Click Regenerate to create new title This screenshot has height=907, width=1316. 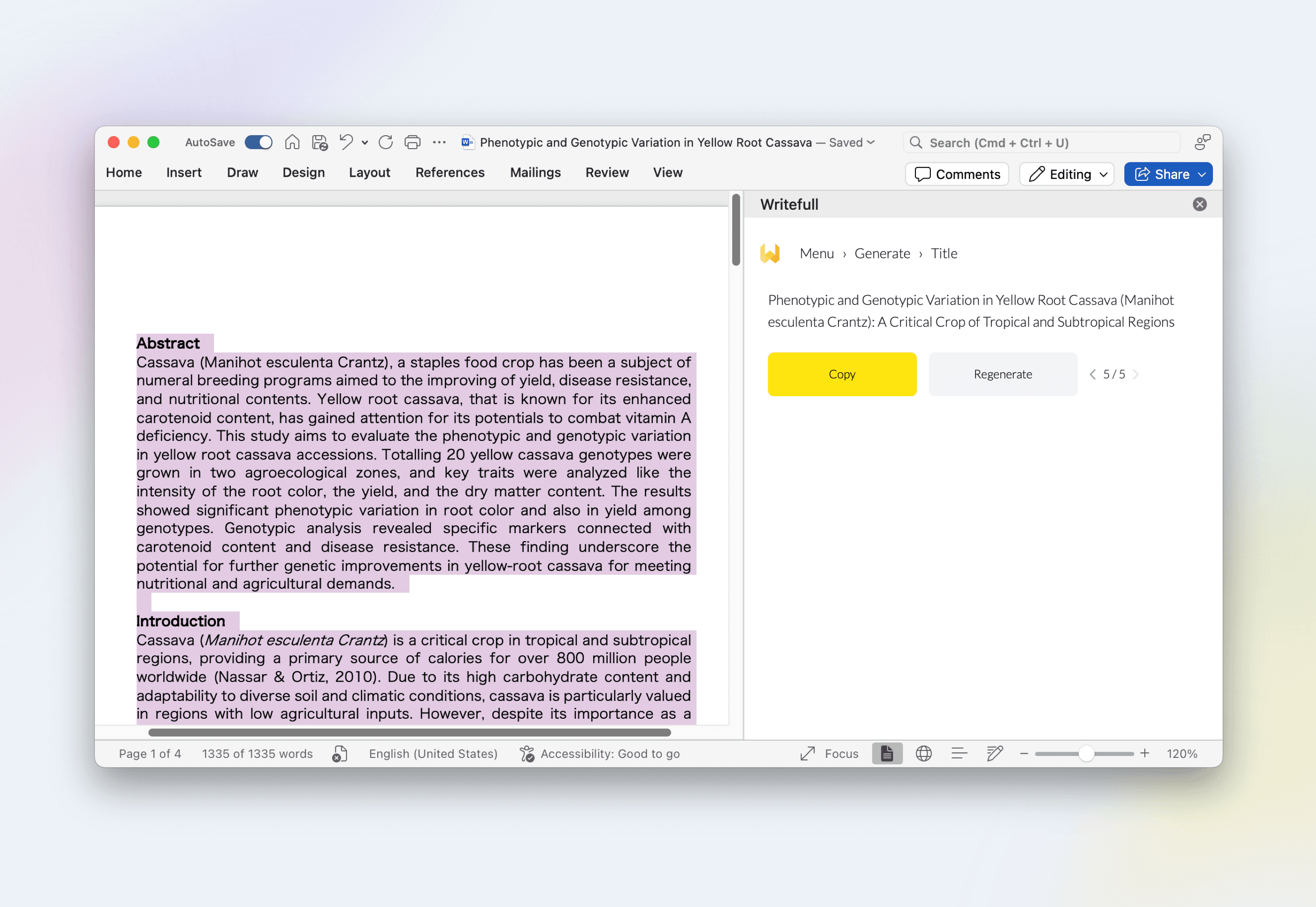(1002, 374)
